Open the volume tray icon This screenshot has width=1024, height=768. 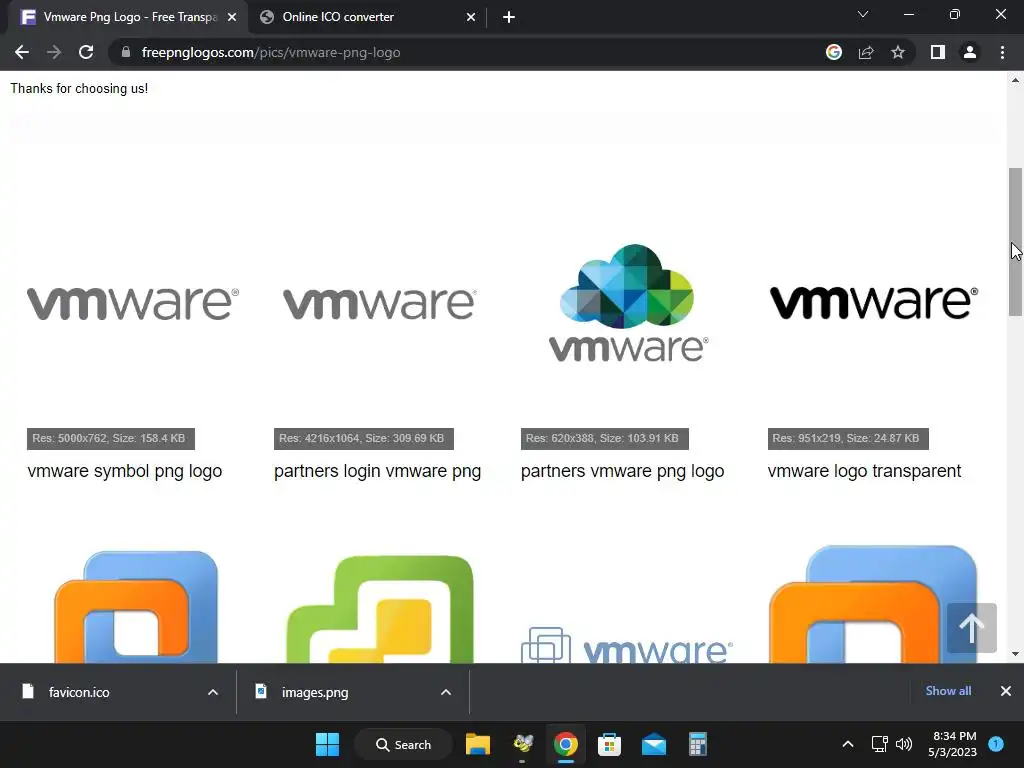[904, 744]
